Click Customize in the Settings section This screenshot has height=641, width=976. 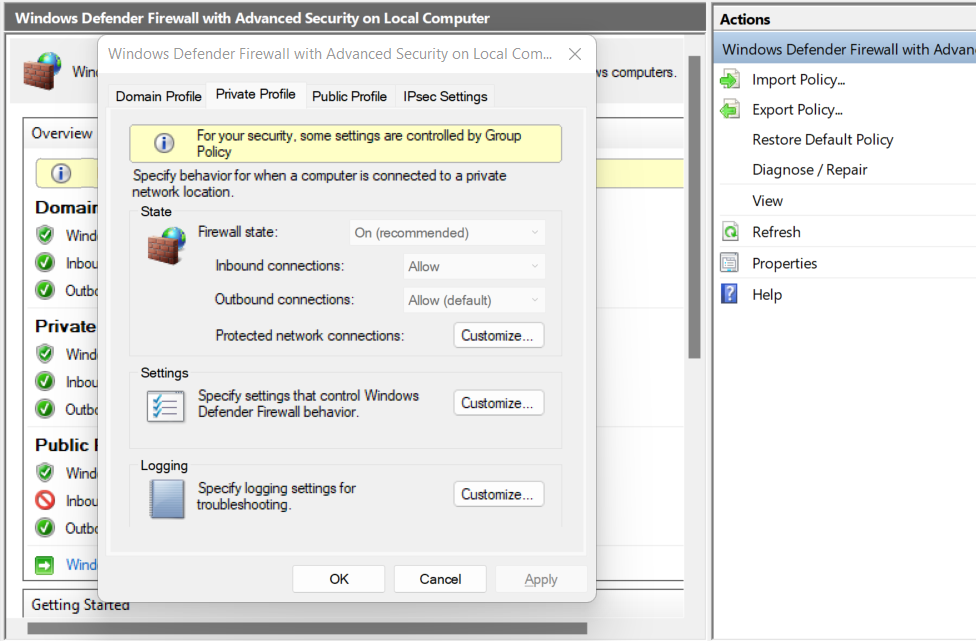498,403
